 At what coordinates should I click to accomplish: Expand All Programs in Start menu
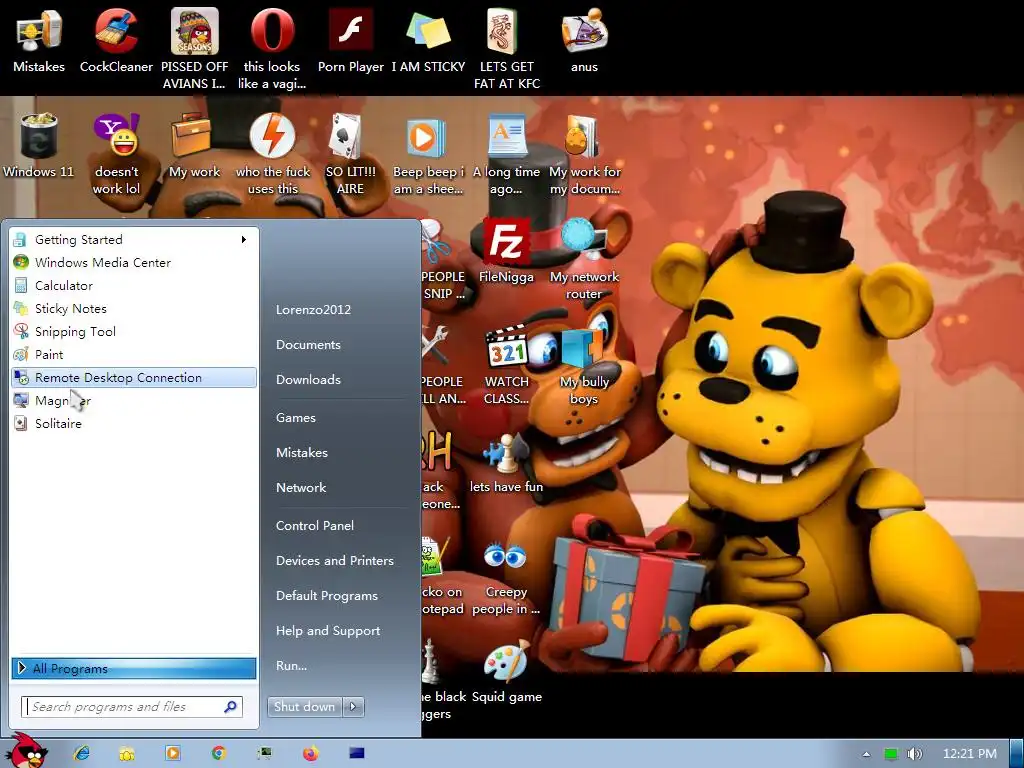tap(134, 668)
